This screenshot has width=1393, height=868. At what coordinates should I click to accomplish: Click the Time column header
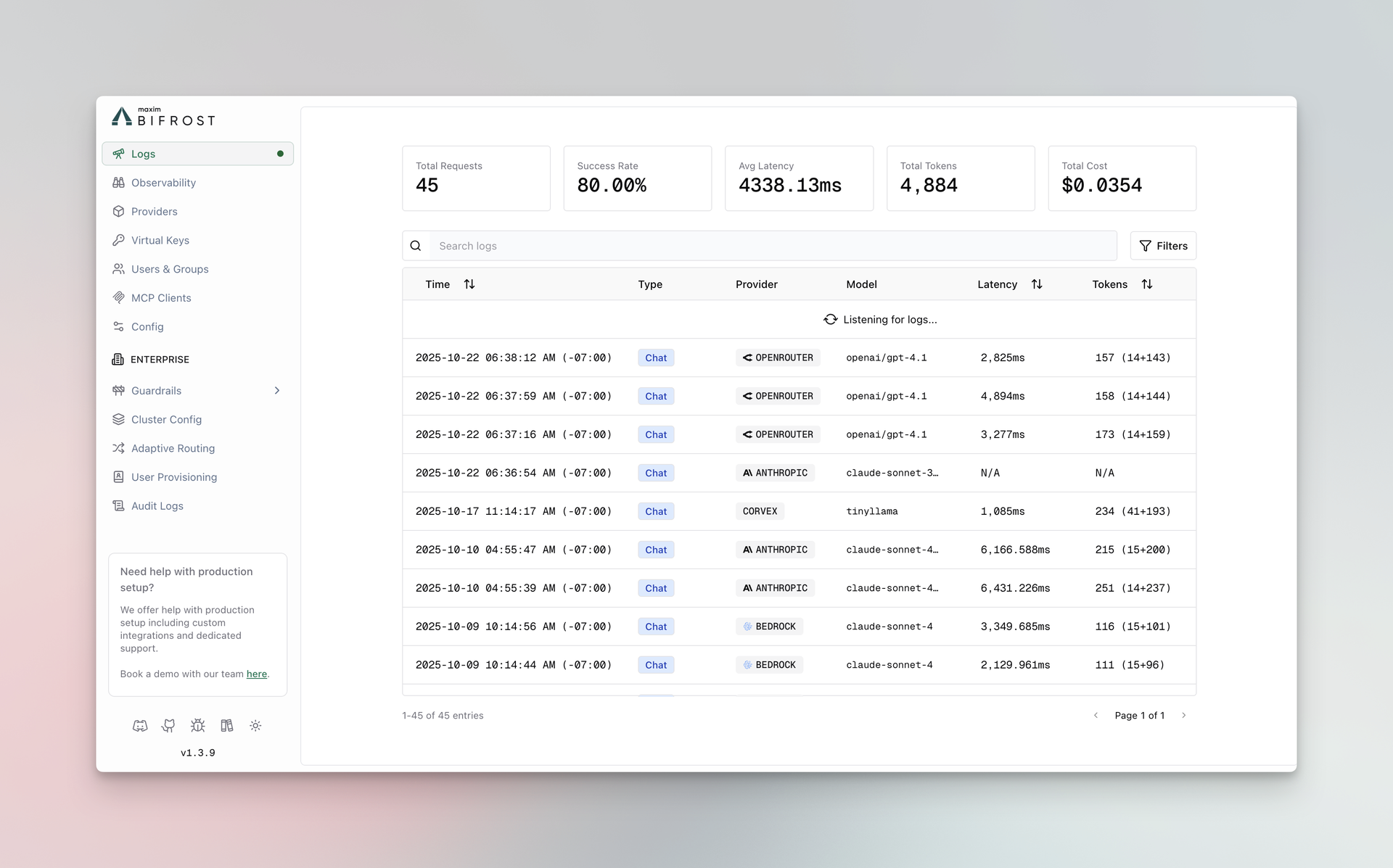[437, 284]
